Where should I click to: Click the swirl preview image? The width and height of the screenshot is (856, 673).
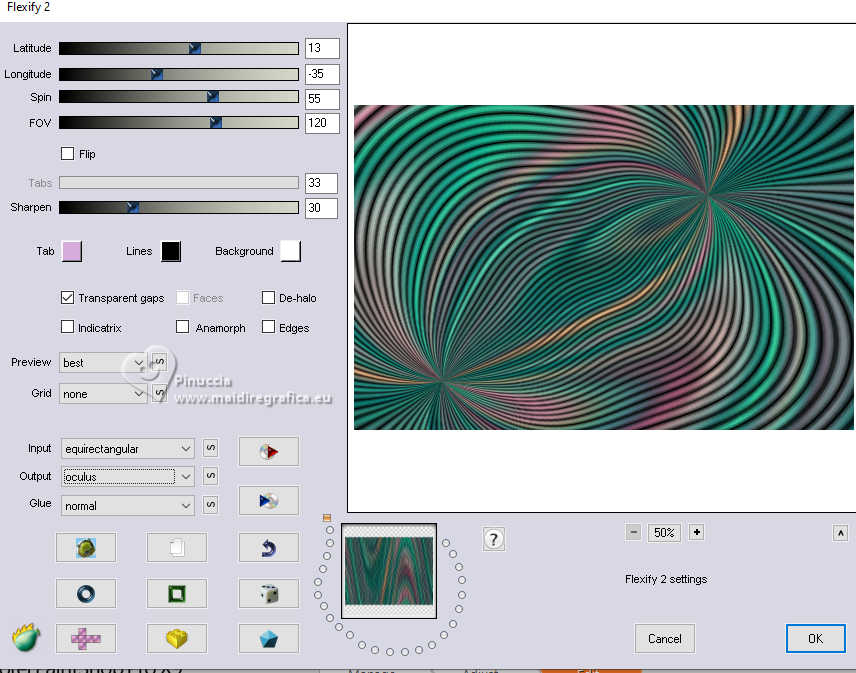click(x=604, y=267)
